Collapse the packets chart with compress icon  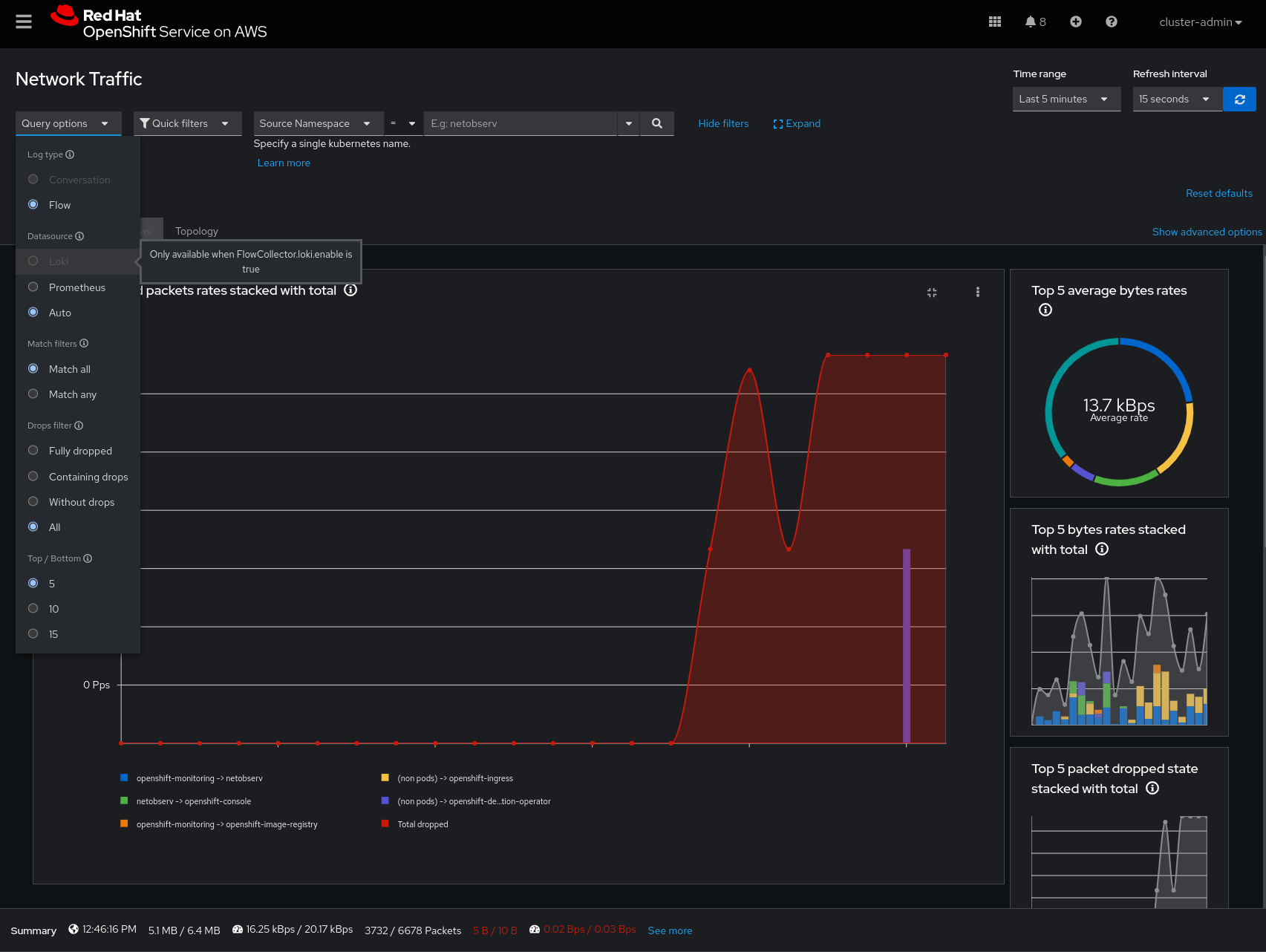coord(932,293)
